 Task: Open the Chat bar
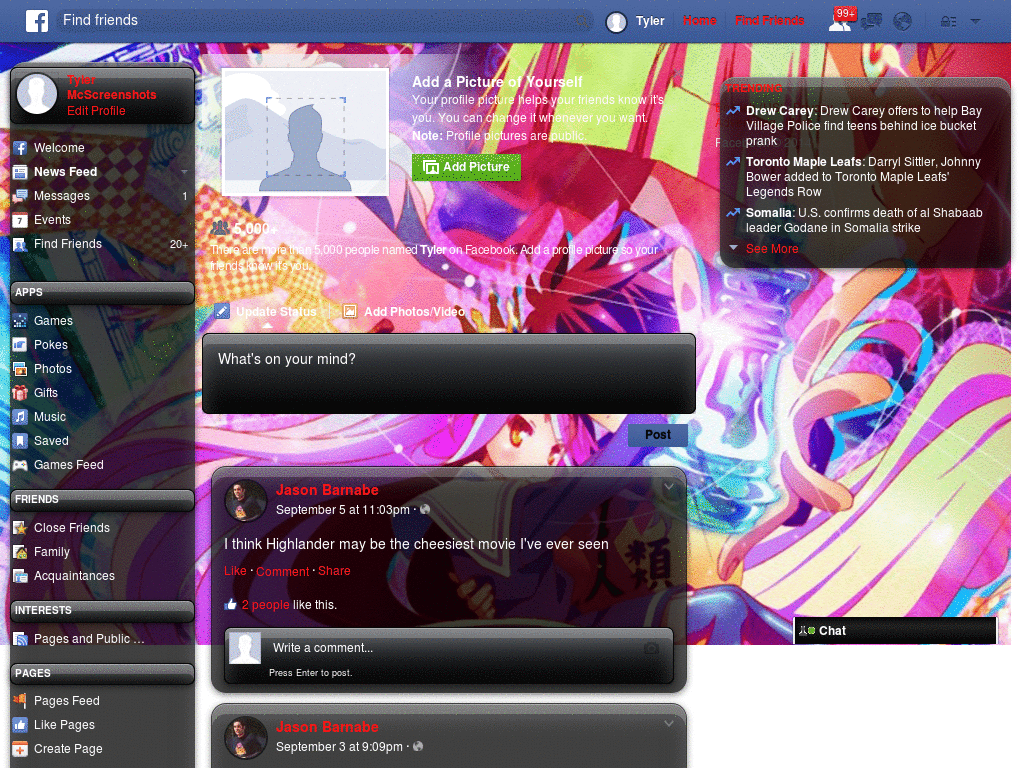pos(895,631)
